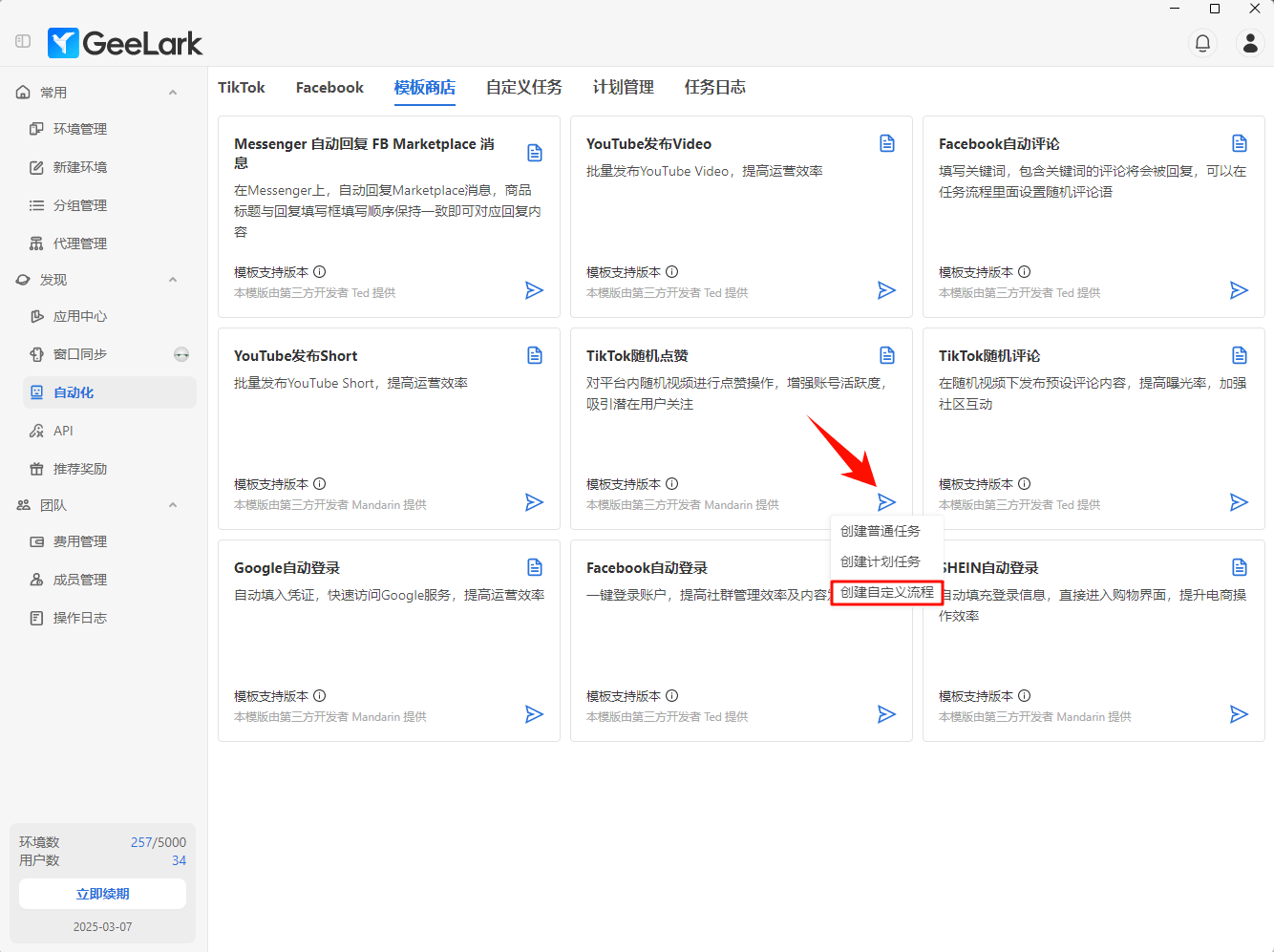
Task: Collapse the 团队 sidebar section
Action: click(x=173, y=505)
